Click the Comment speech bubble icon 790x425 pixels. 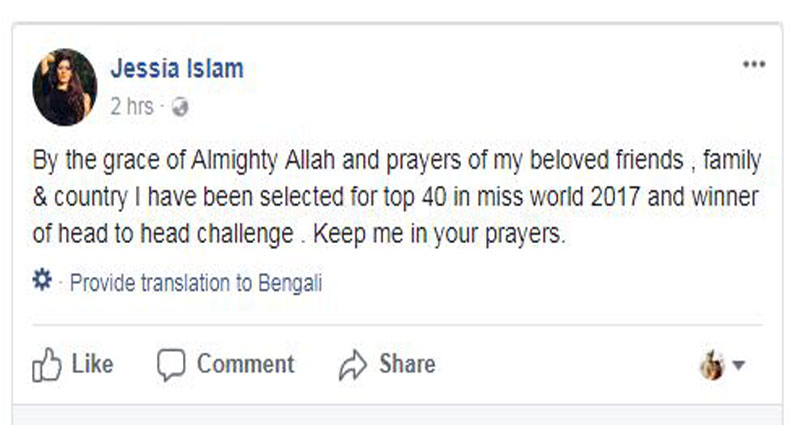tap(172, 365)
